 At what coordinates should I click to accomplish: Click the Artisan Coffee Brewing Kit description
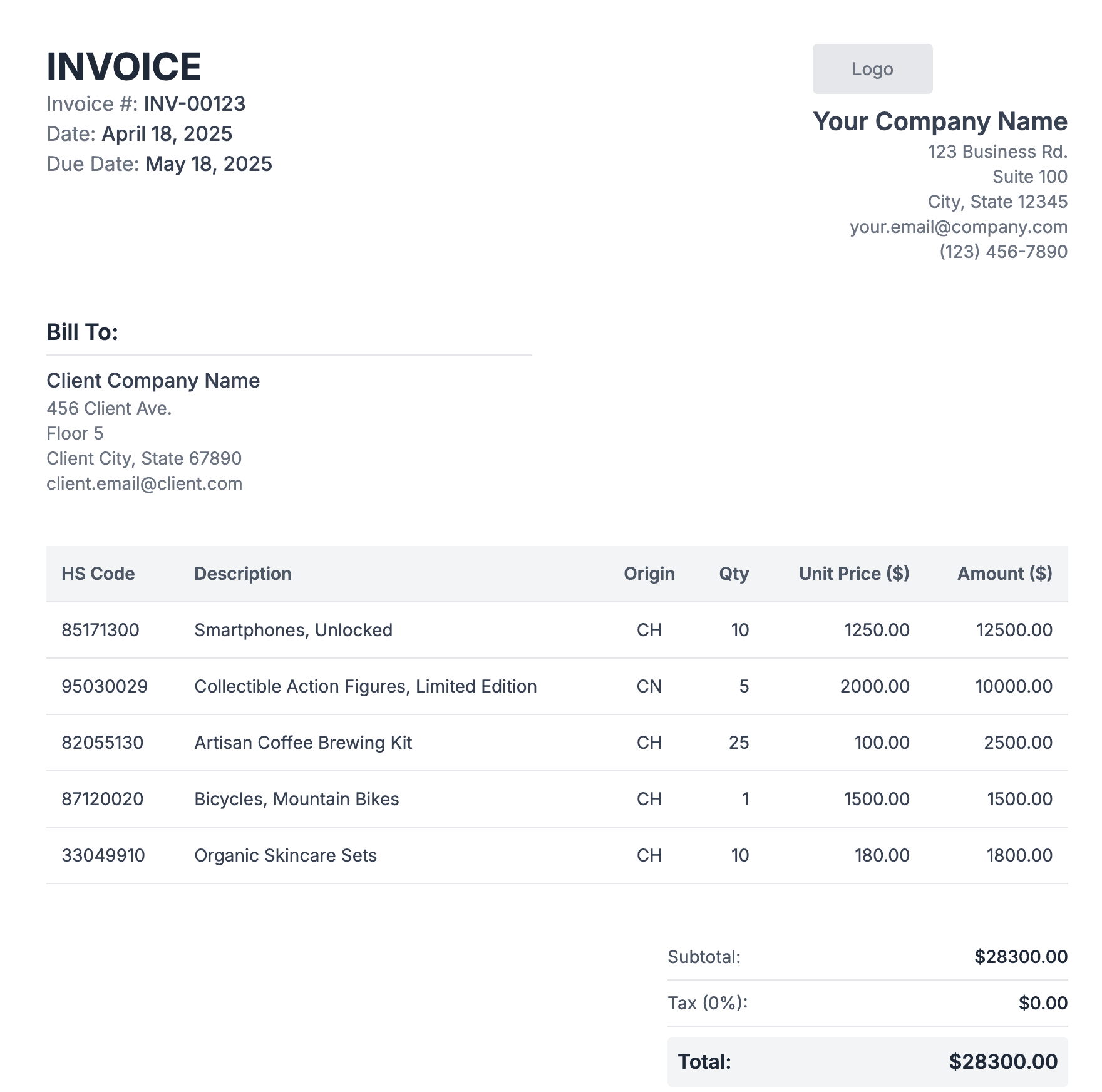303,743
